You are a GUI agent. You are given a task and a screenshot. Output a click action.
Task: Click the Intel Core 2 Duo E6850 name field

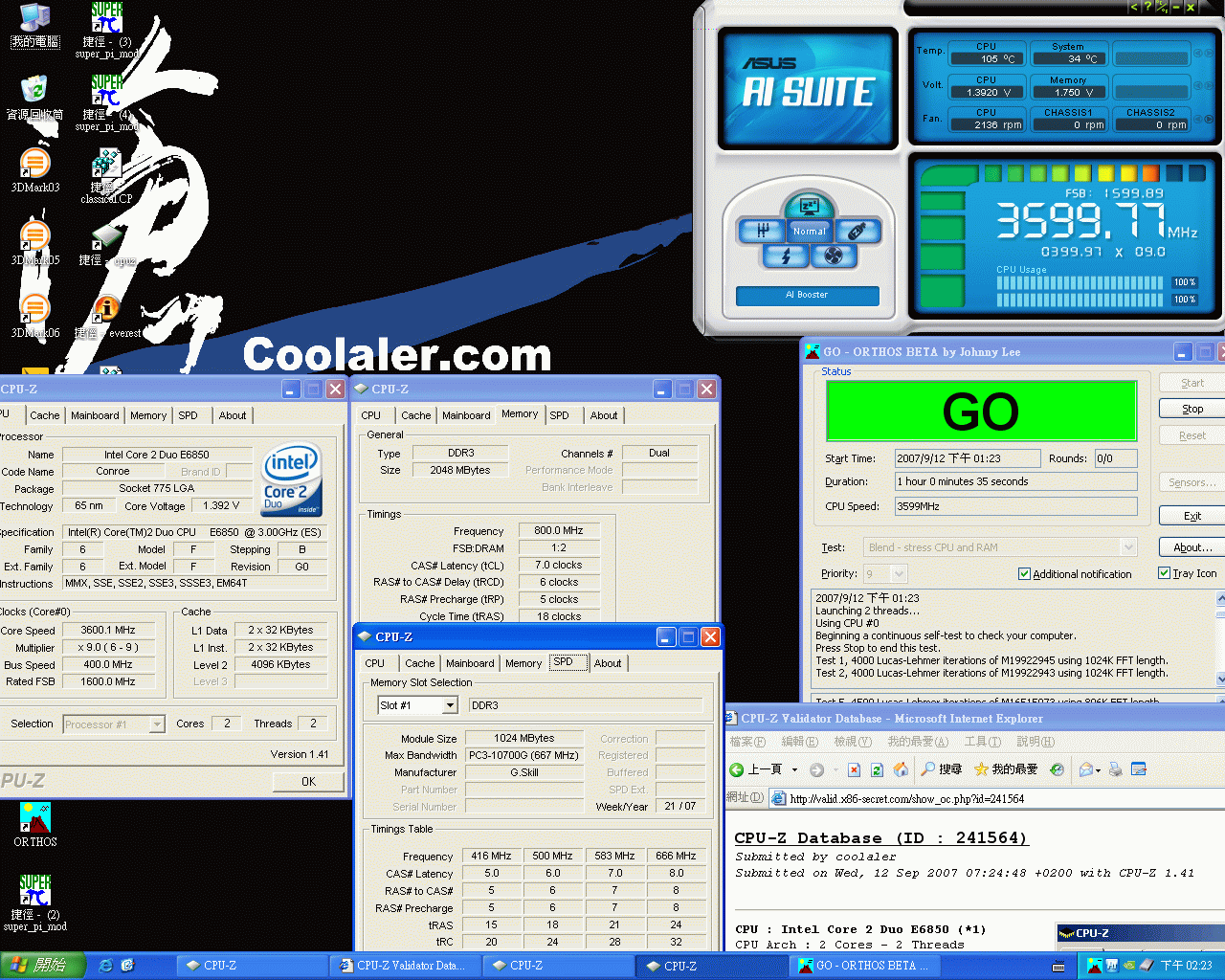coord(157,455)
